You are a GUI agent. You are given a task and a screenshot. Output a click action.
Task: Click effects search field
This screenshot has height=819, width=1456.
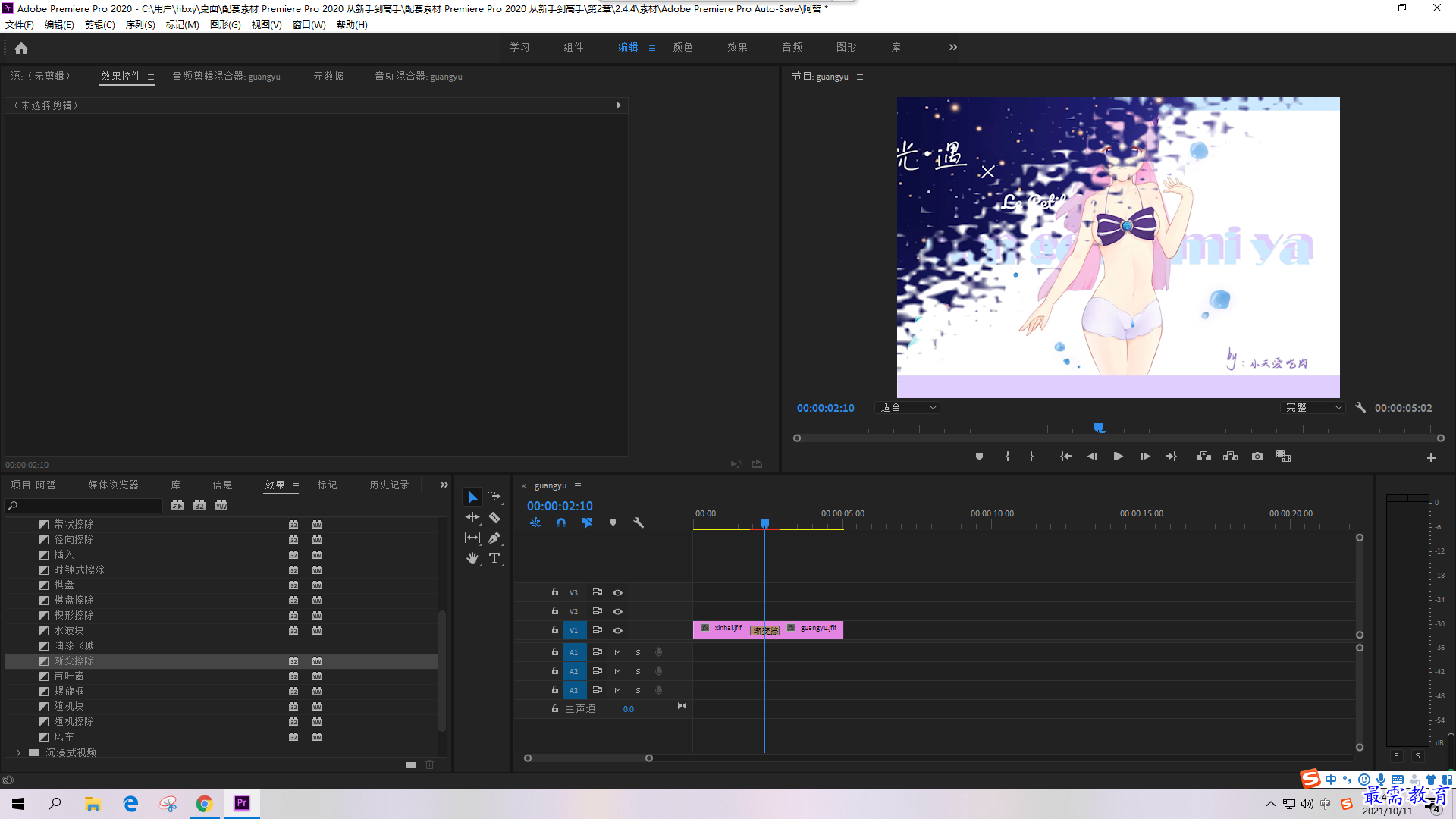pyautogui.click(x=84, y=506)
